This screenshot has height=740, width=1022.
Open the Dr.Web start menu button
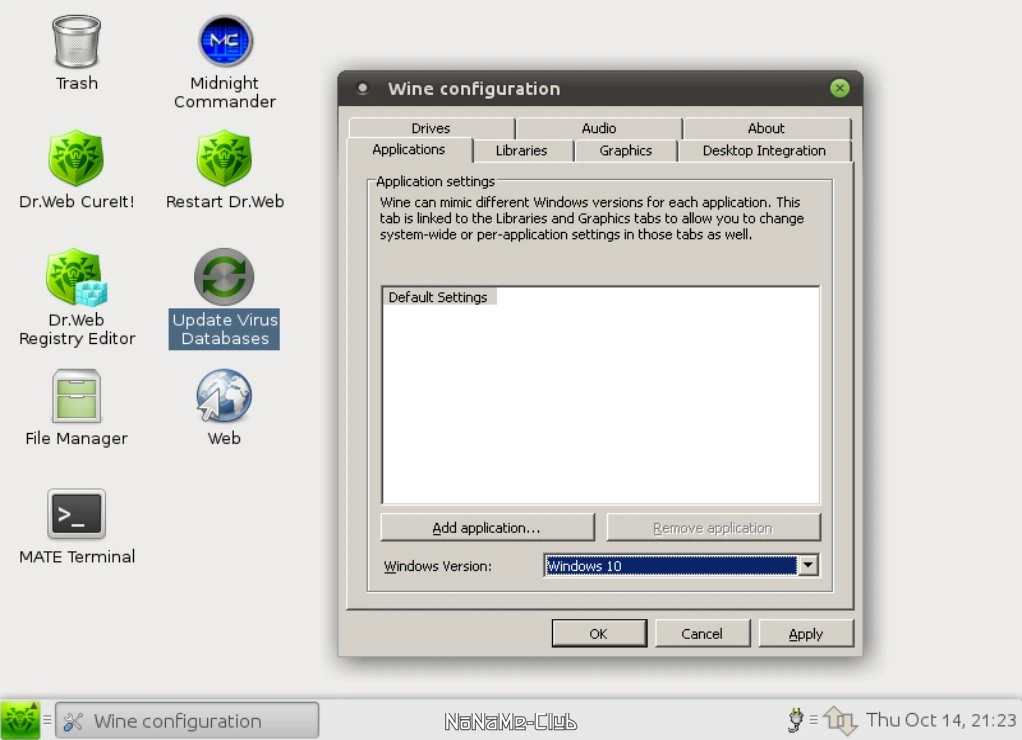pyautogui.click(x=20, y=720)
